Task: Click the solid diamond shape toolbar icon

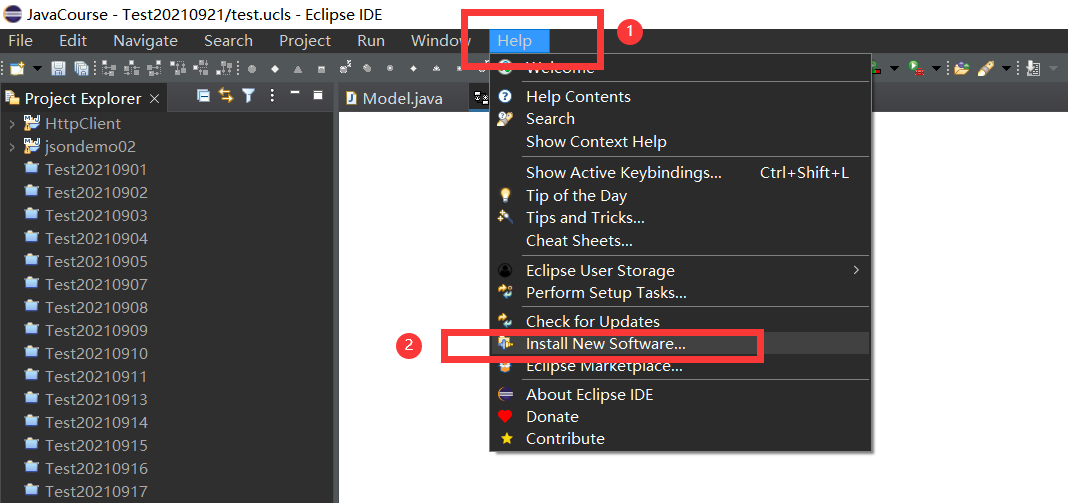Action: (275, 69)
